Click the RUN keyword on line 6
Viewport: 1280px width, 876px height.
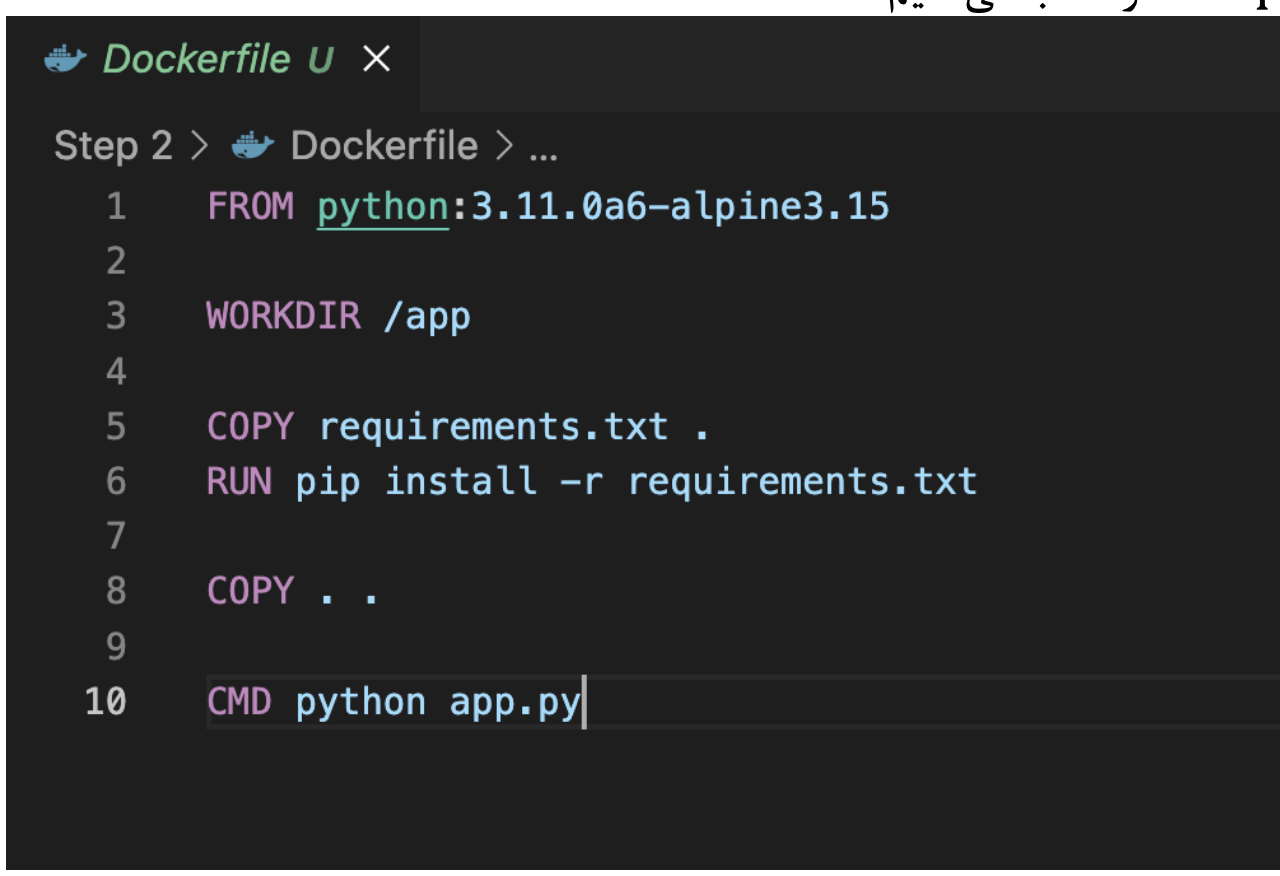(x=239, y=482)
